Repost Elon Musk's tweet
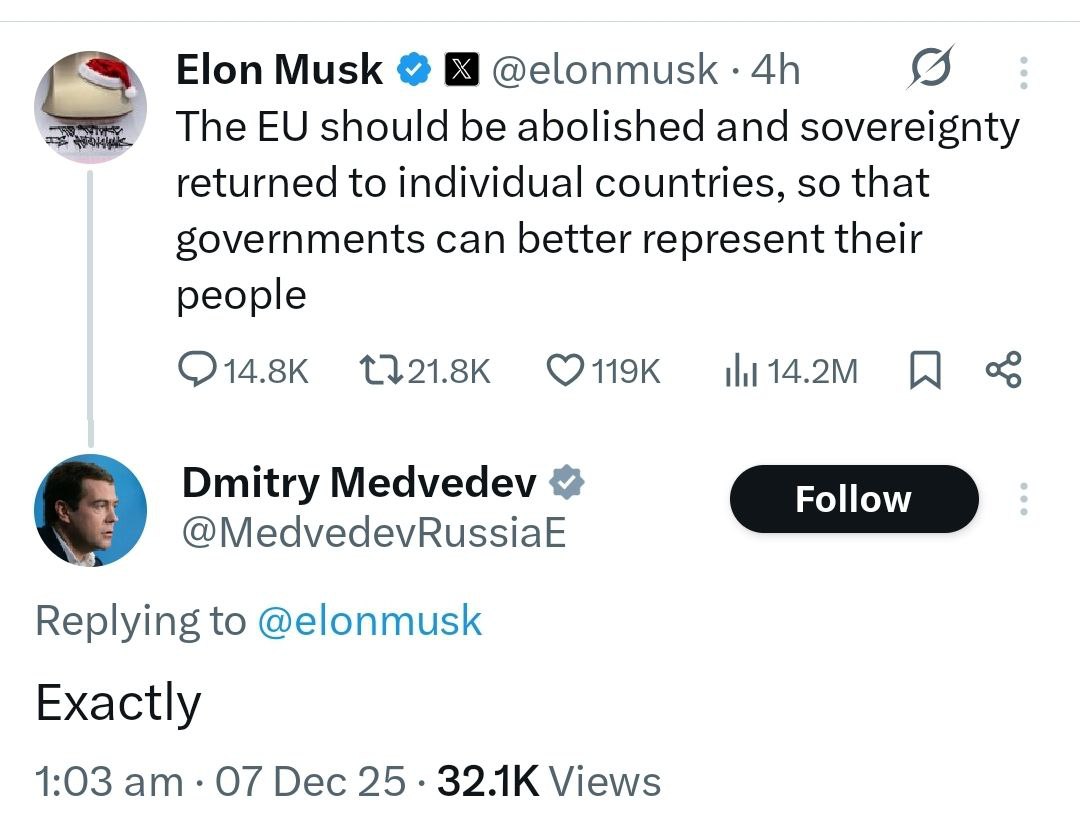The image size is (1080, 833). (380, 371)
